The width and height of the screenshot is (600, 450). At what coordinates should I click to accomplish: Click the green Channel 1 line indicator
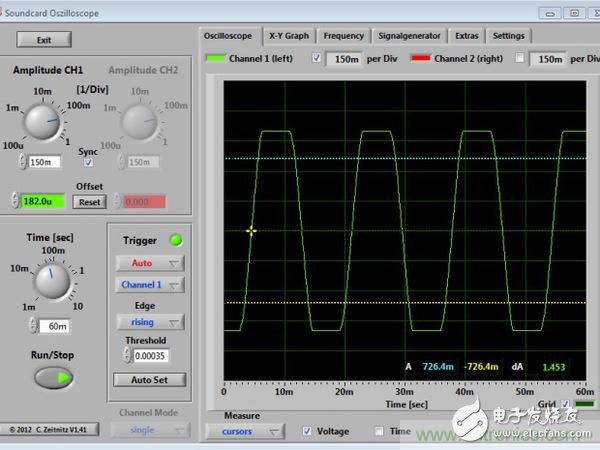point(215,59)
